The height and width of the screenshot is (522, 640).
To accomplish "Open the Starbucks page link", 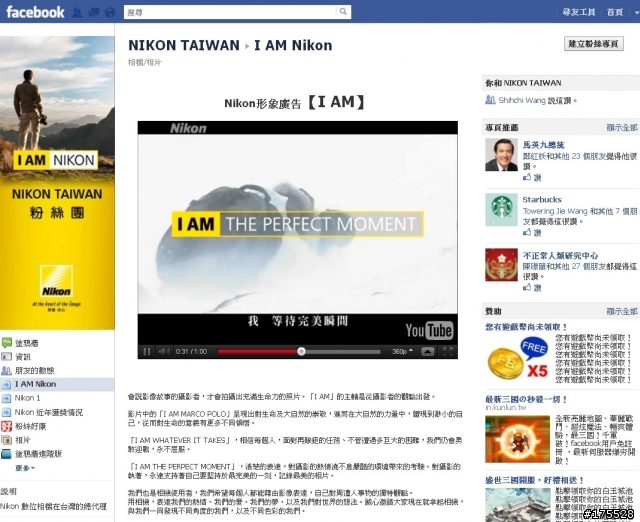I will (x=542, y=200).
